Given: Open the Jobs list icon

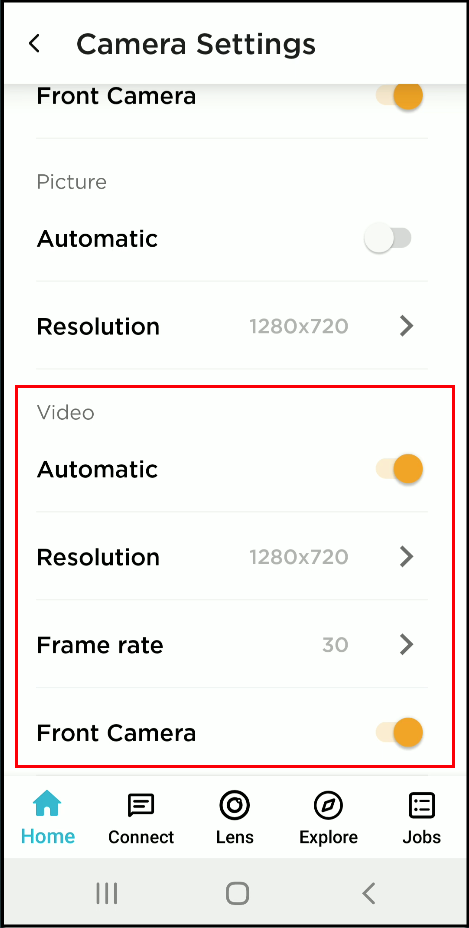Looking at the screenshot, I should point(422,805).
